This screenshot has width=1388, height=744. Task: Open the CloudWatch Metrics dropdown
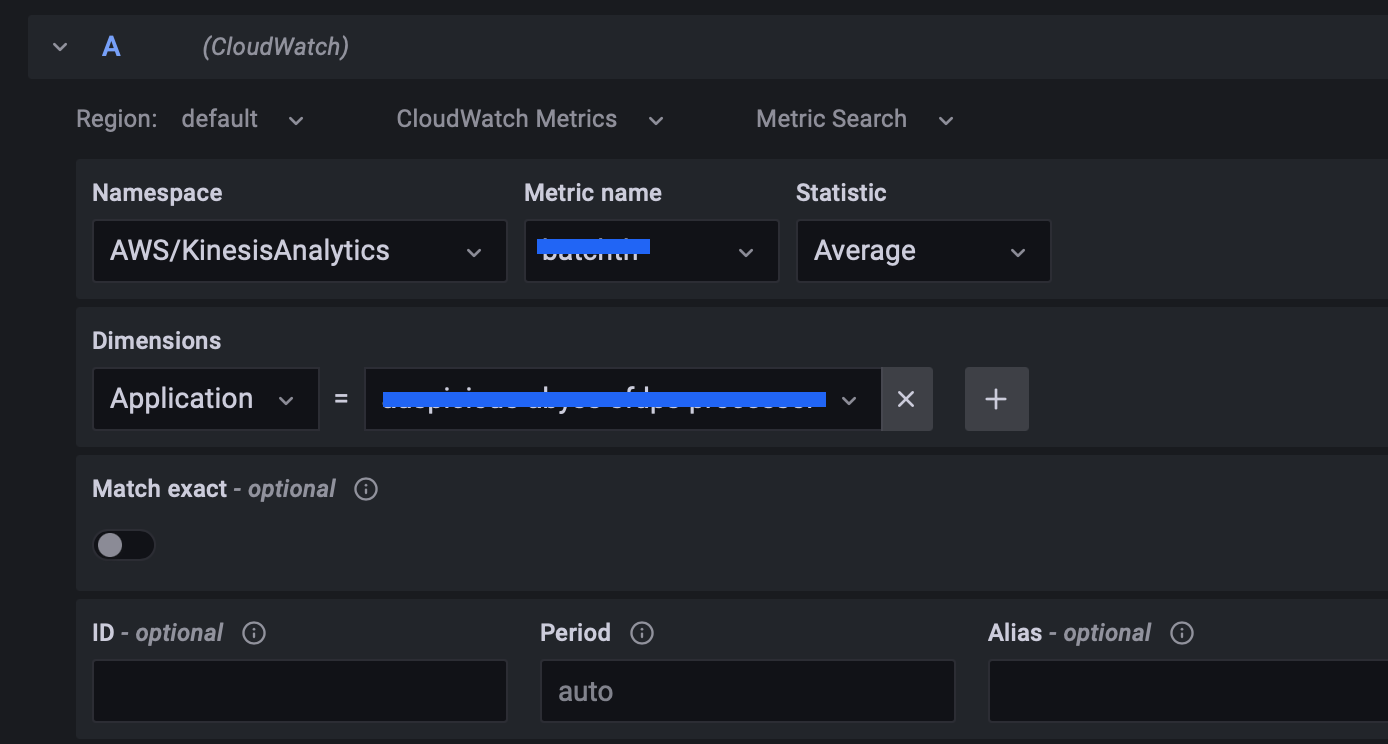530,118
